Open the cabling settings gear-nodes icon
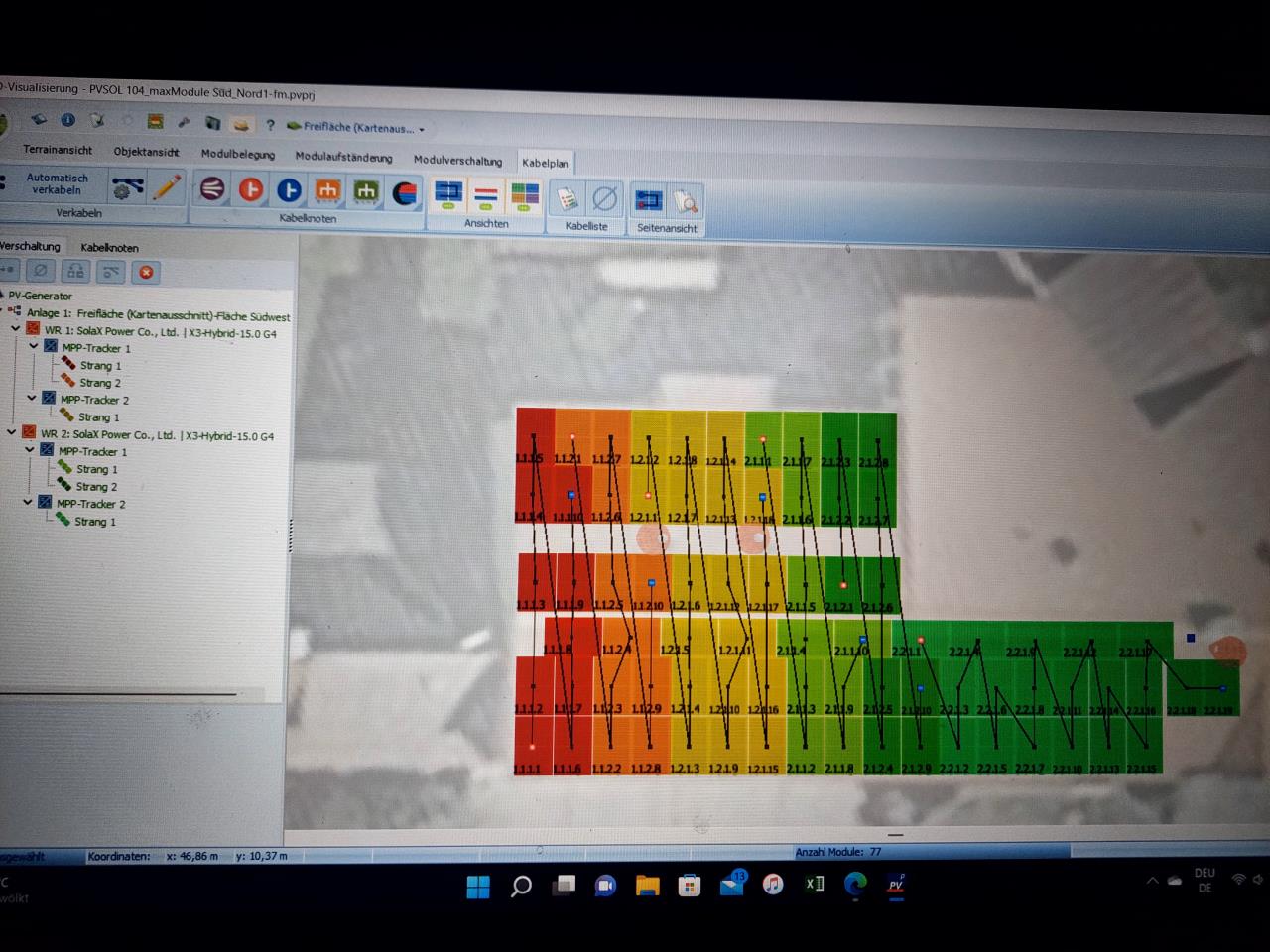Screen dimensions: 1270x952 128,187
